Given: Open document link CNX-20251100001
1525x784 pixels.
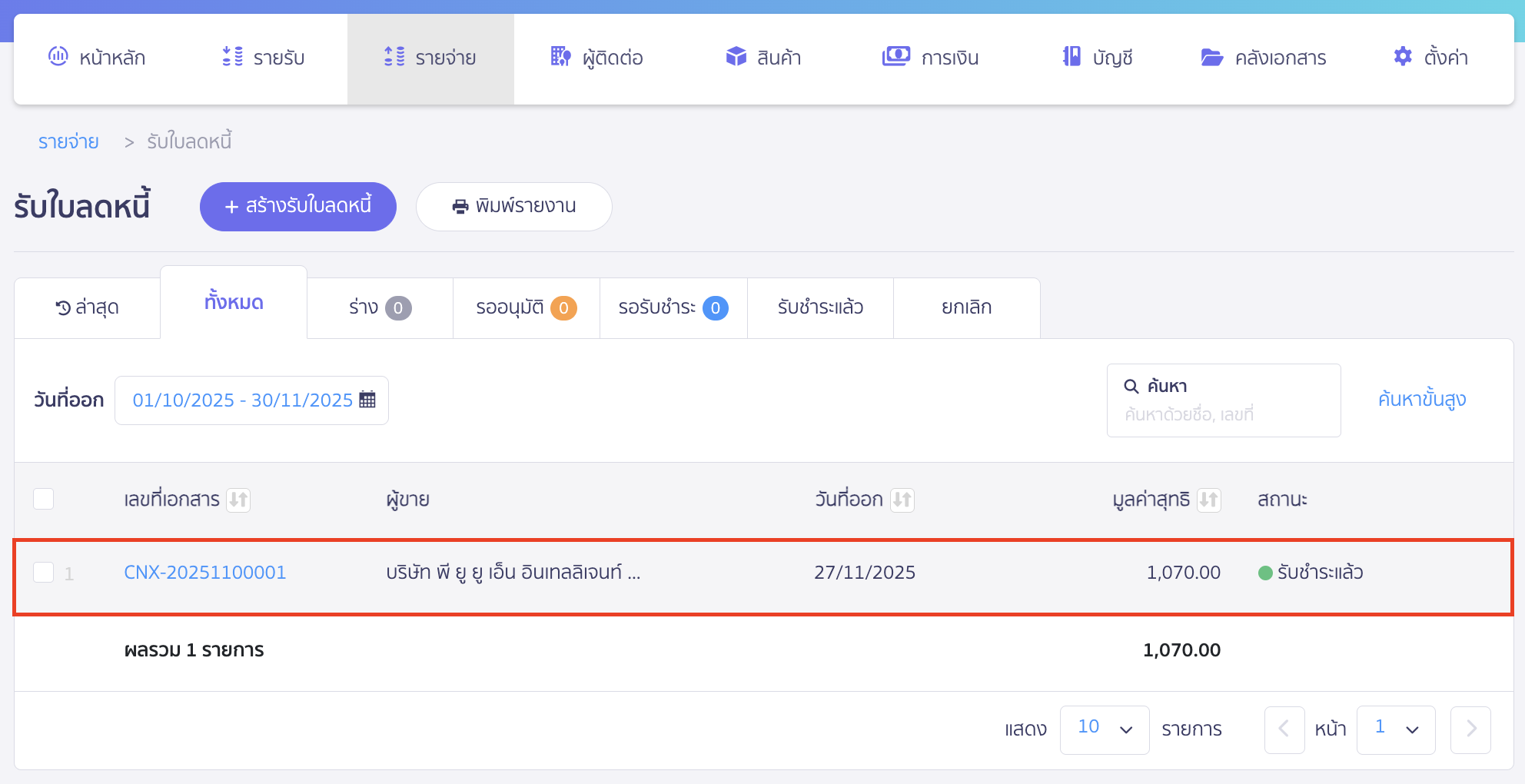Looking at the screenshot, I should click(x=205, y=573).
